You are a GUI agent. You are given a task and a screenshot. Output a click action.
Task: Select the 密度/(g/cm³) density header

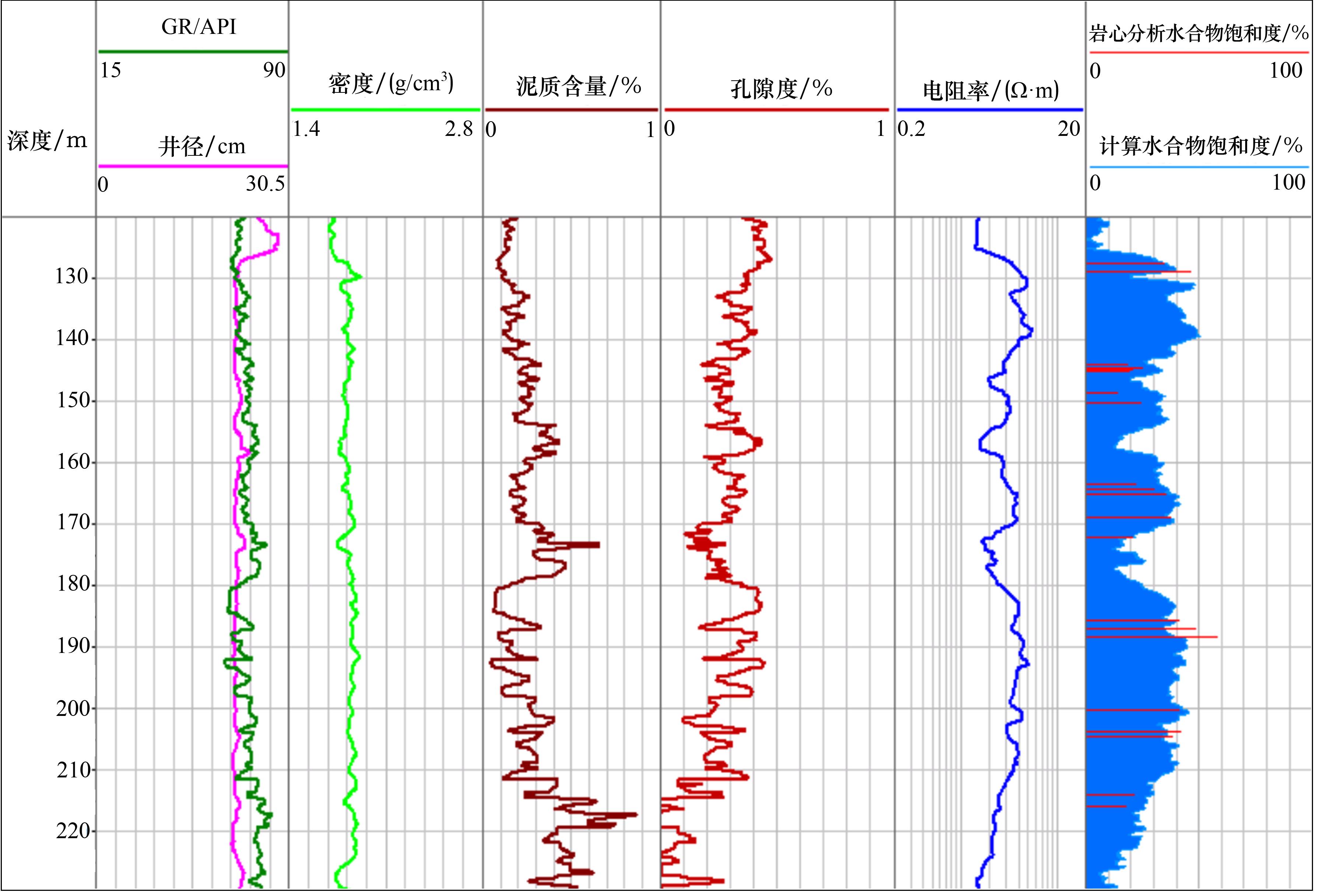[392, 84]
